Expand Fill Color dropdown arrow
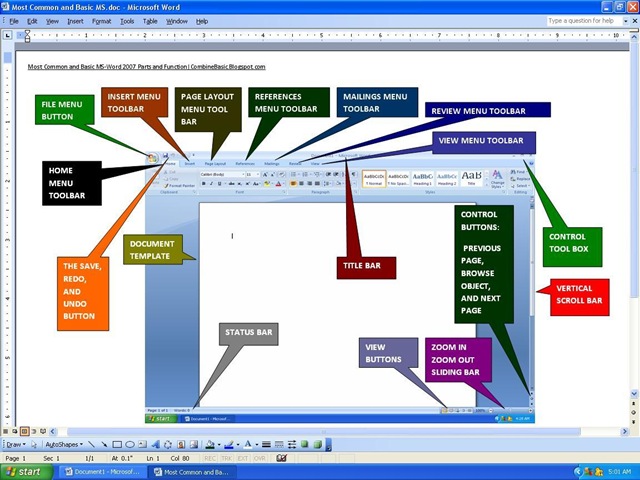The image size is (640, 480). coord(219,444)
